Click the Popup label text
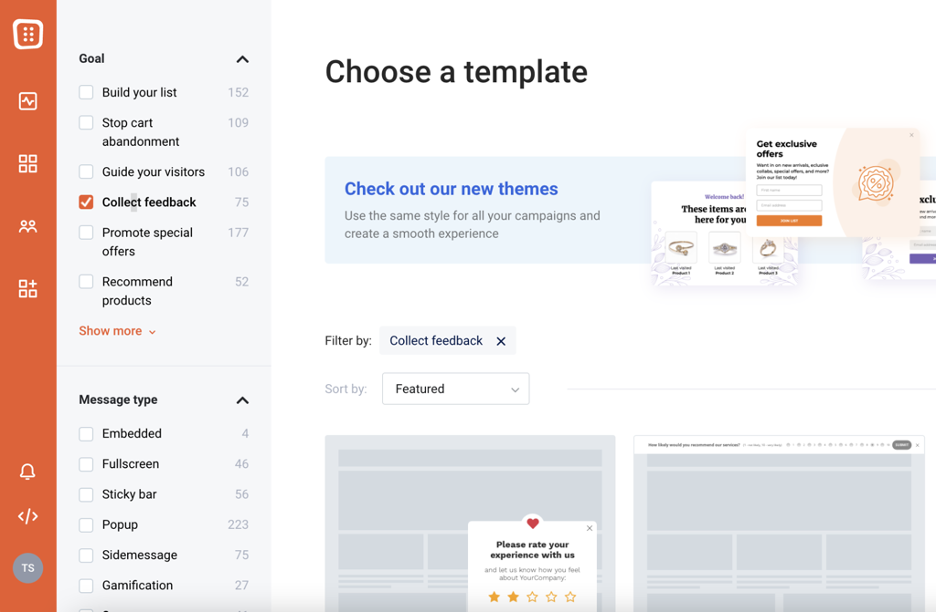The height and width of the screenshot is (612, 936). (120, 525)
